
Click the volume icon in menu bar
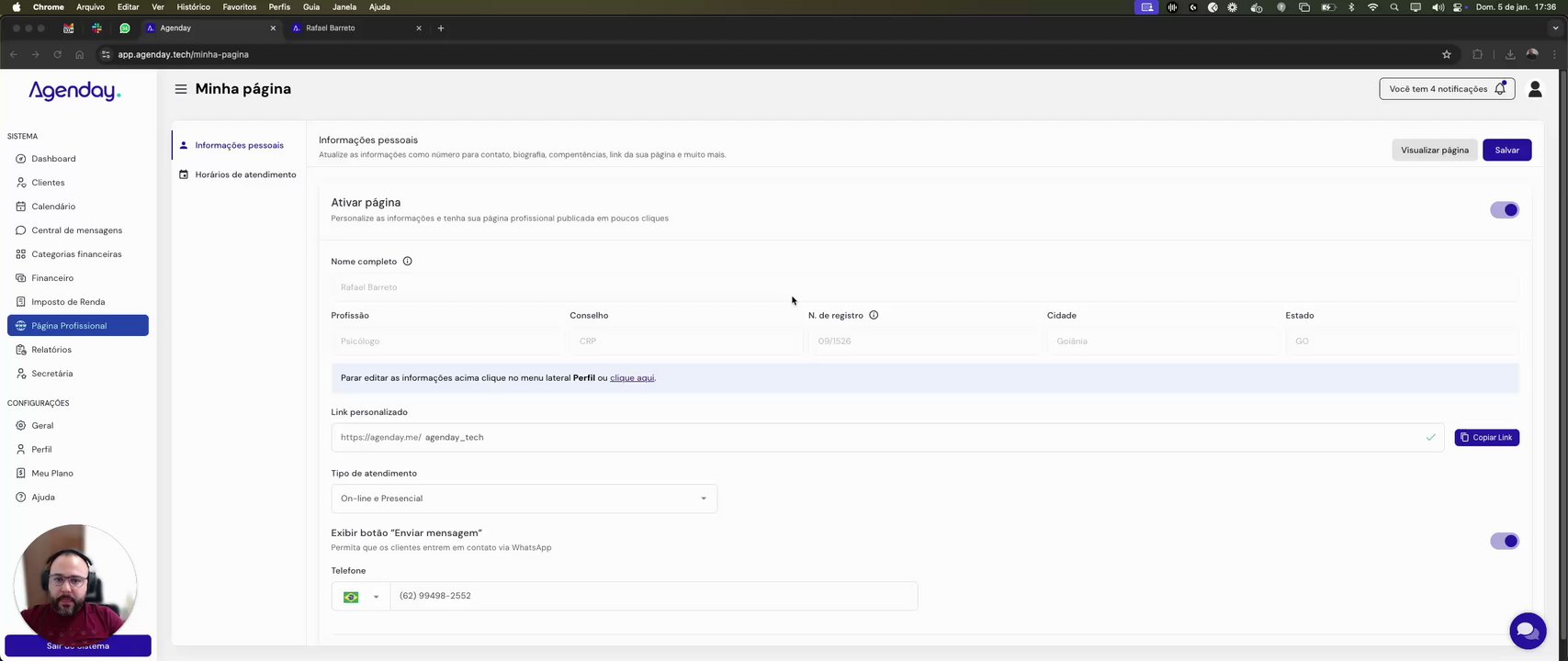(x=1438, y=6)
